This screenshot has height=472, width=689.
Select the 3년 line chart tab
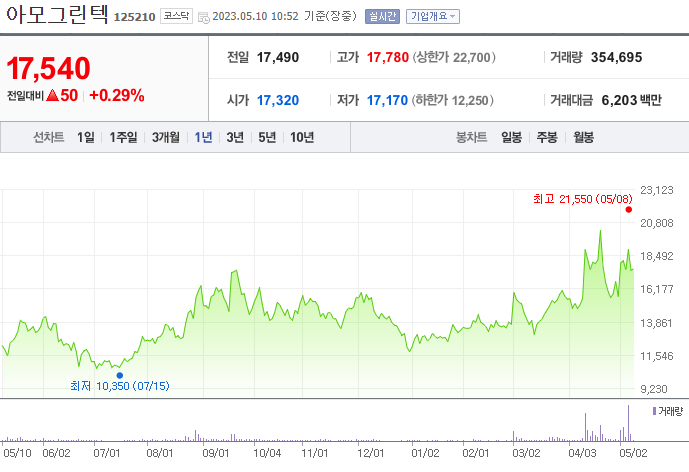point(235,137)
